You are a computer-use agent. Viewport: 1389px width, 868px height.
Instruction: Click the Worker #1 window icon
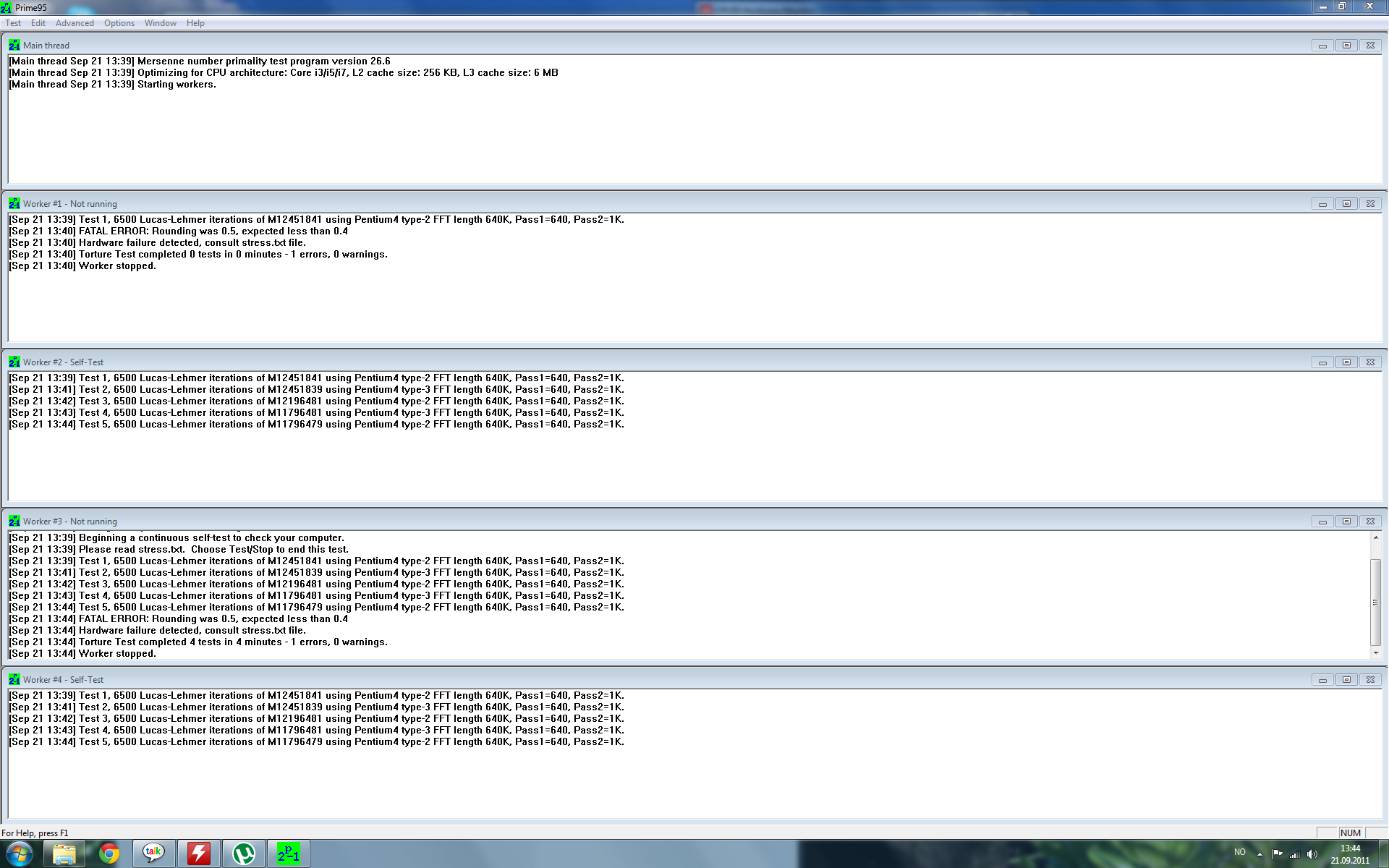tap(14, 203)
